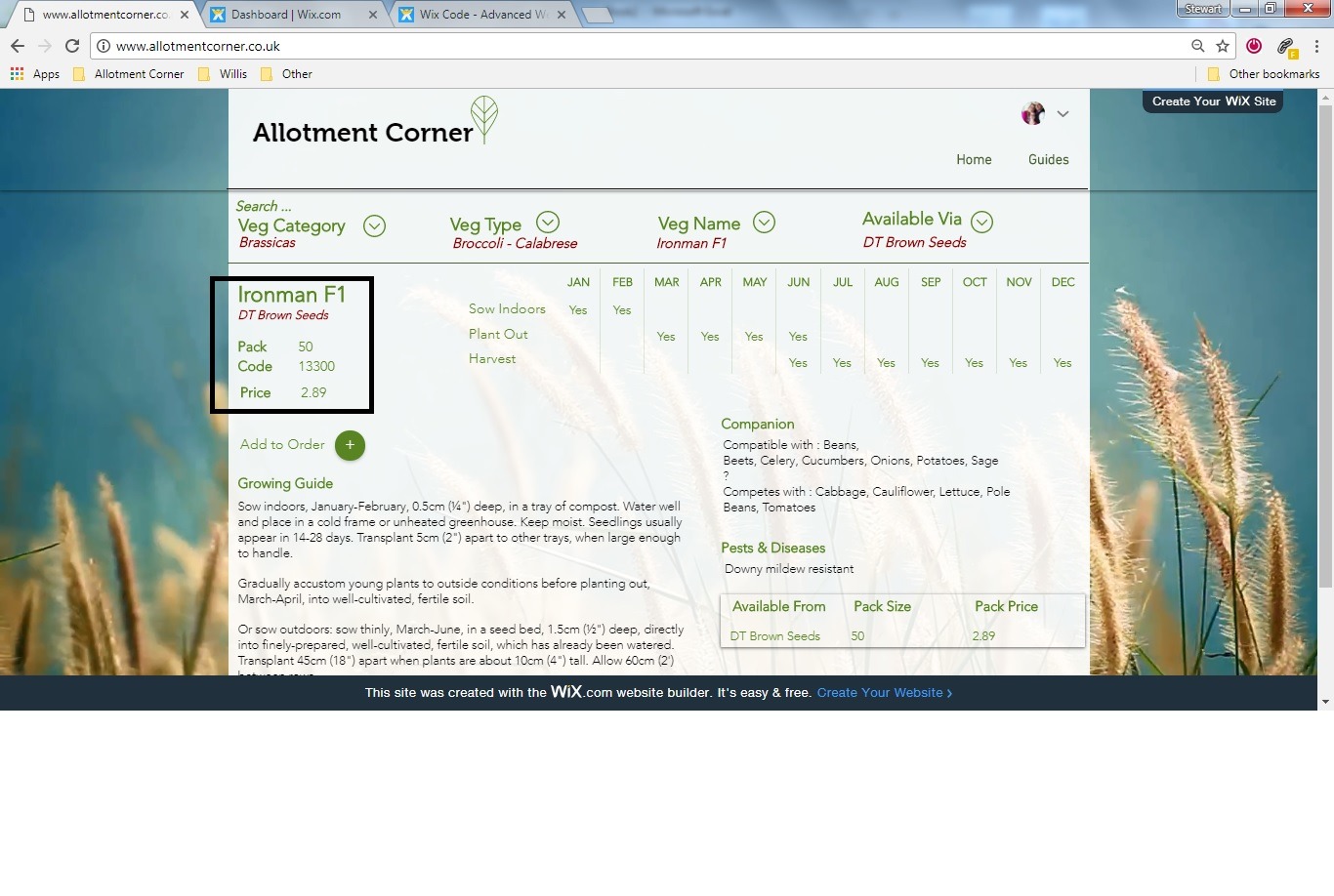Click the green leaf logo icon
1334x896 pixels.
click(x=484, y=119)
